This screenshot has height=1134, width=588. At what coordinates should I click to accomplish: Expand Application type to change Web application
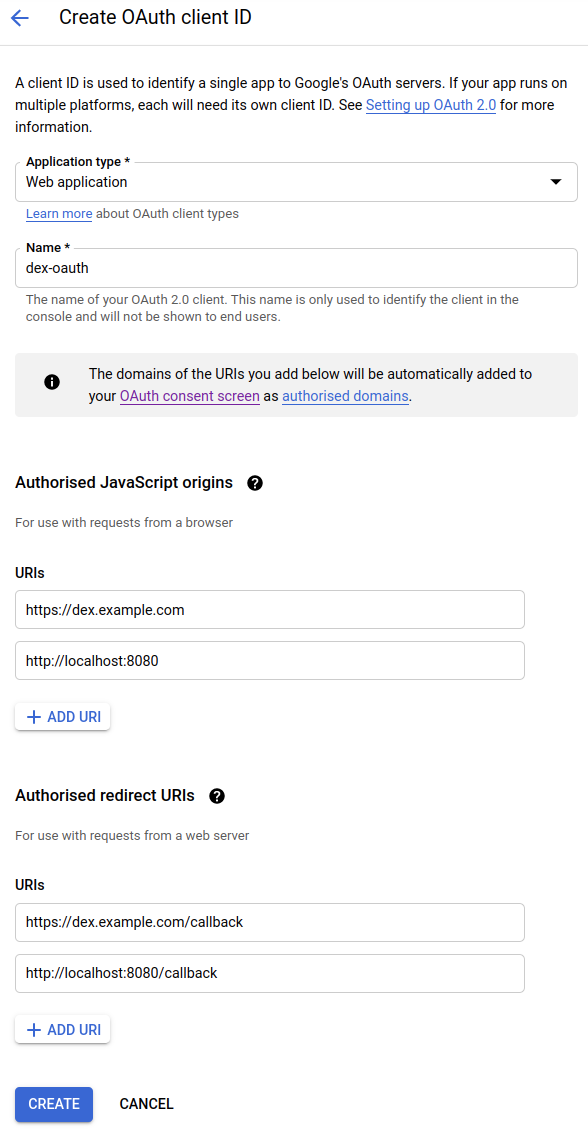pyautogui.click(x=294, y=182)
